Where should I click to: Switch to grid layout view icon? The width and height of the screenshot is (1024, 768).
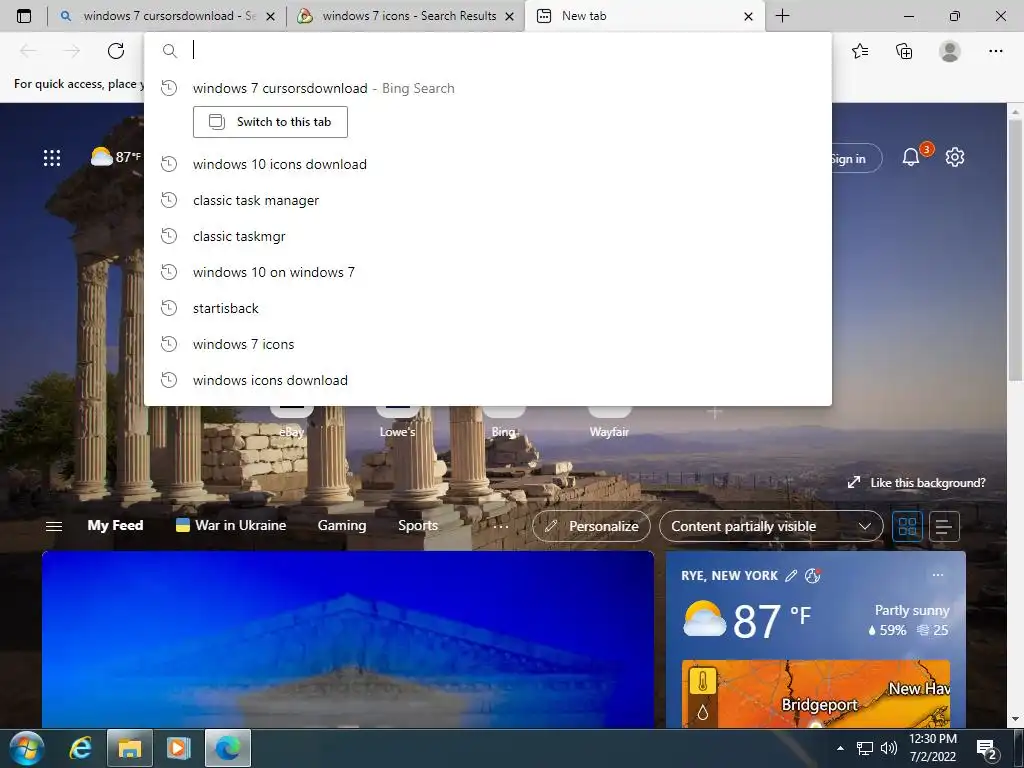[x=908, y=526]
